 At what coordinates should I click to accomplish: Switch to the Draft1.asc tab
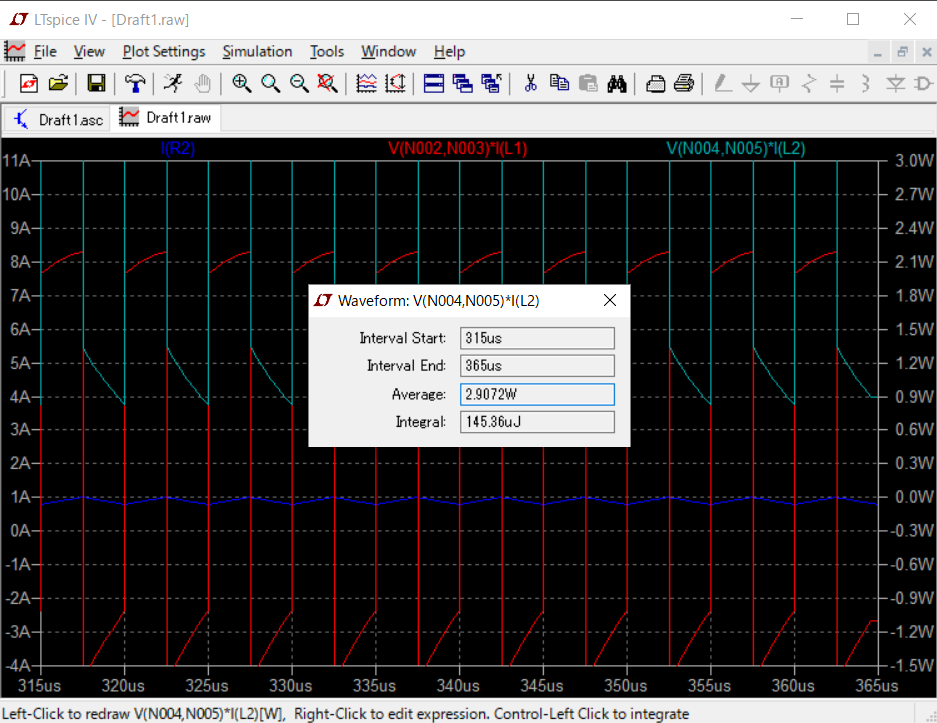(58, 120)
